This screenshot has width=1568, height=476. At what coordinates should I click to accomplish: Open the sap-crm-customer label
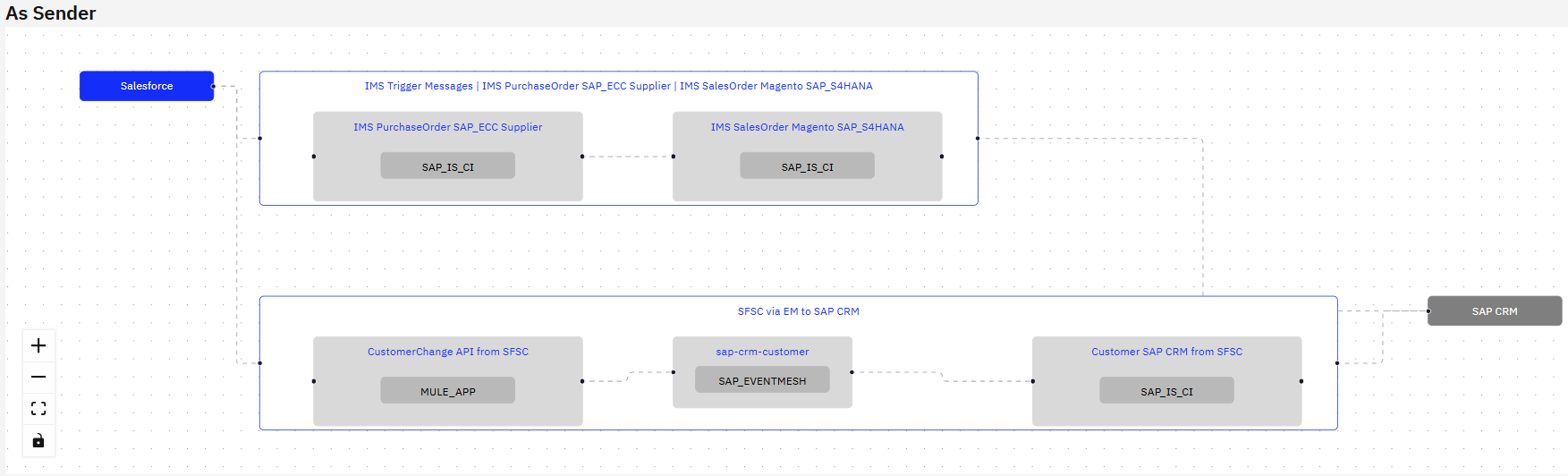[762, 352]
